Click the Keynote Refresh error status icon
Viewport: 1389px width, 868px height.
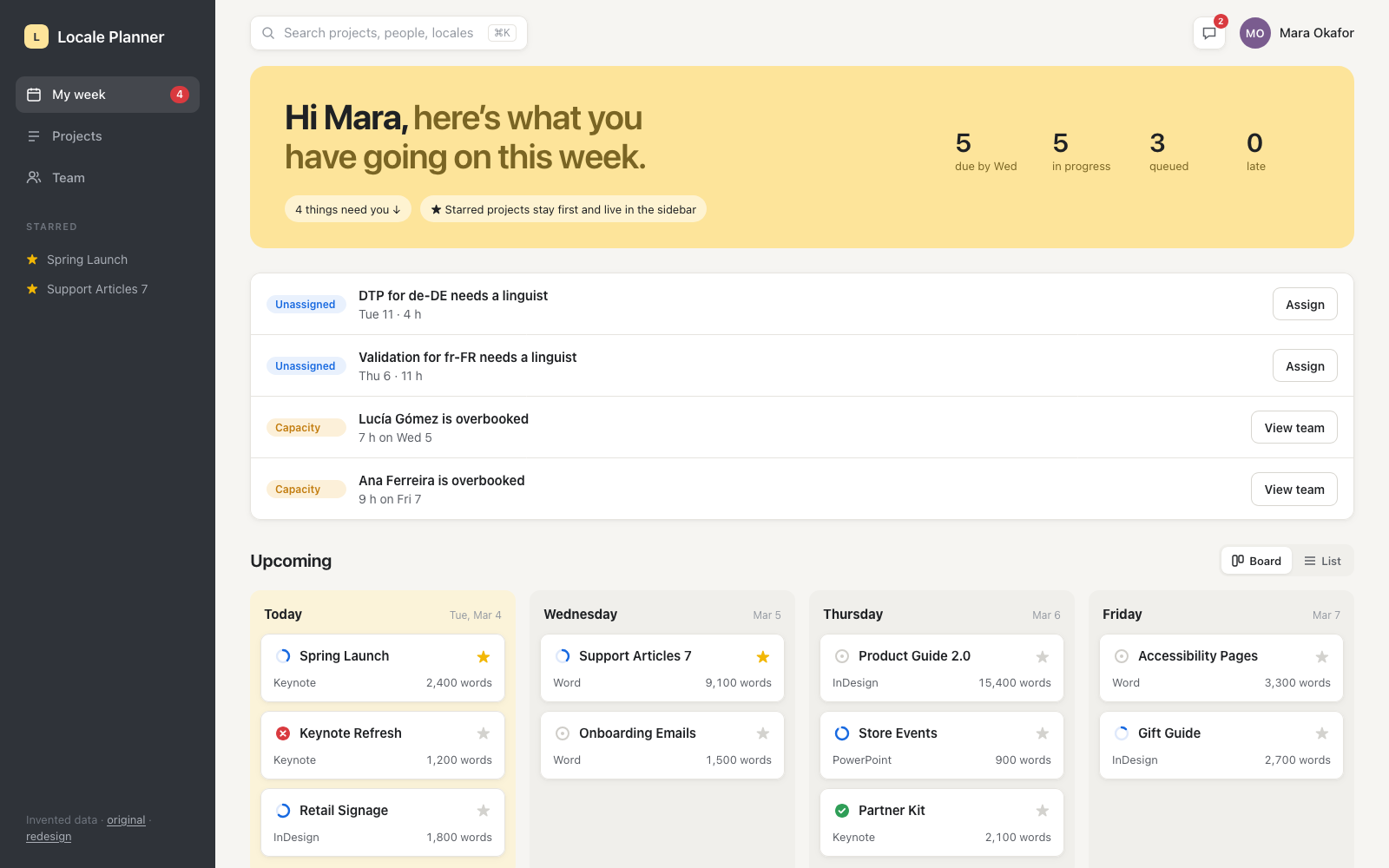coord(283,733)
